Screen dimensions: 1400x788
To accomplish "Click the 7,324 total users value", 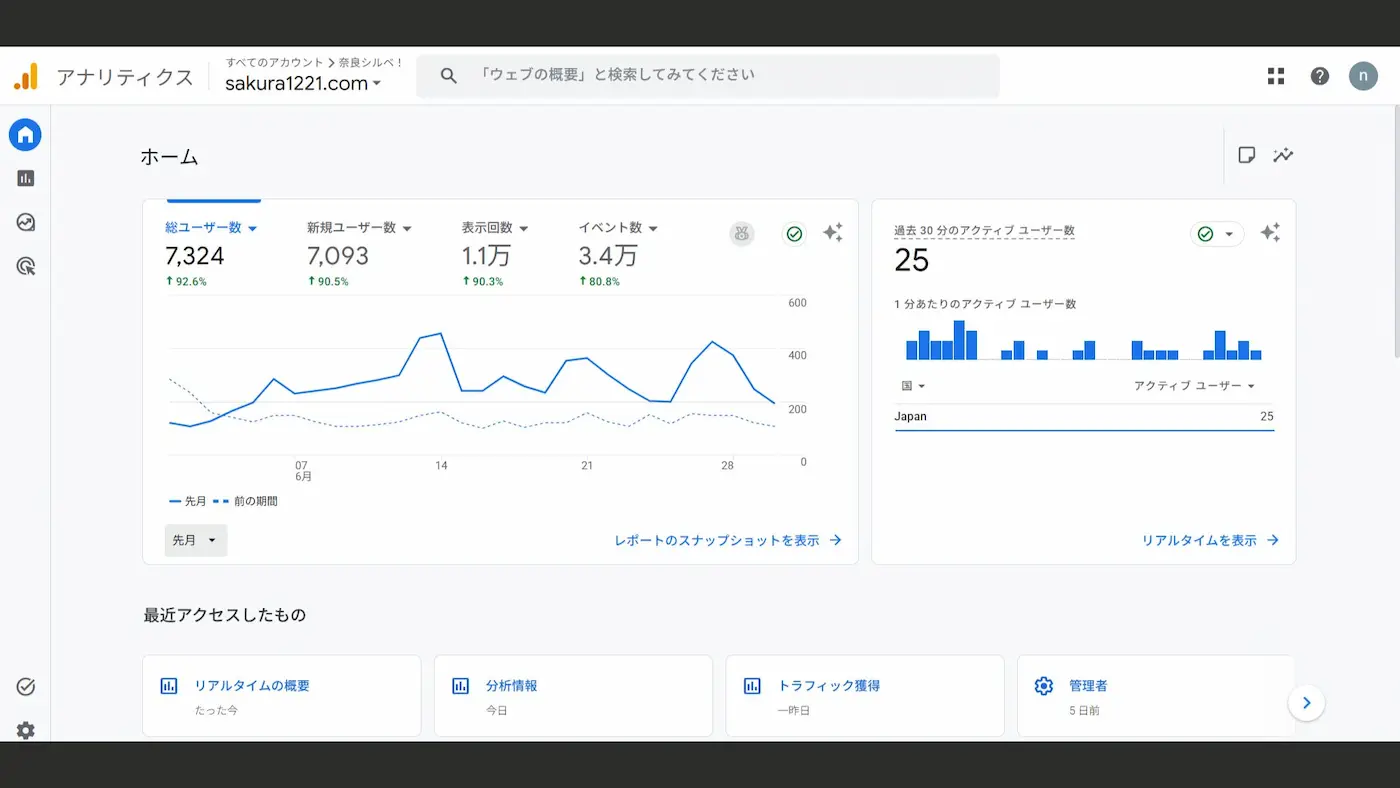I will 195,256.
